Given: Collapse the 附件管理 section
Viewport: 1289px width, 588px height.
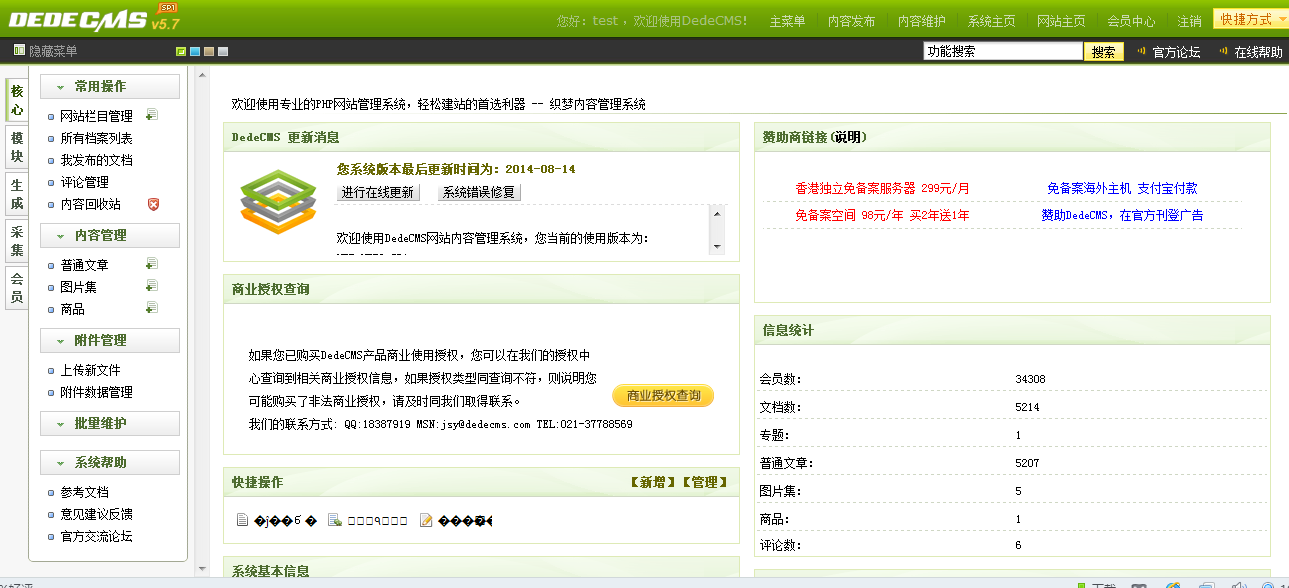Looking at the screenshot, I should 110,340.
